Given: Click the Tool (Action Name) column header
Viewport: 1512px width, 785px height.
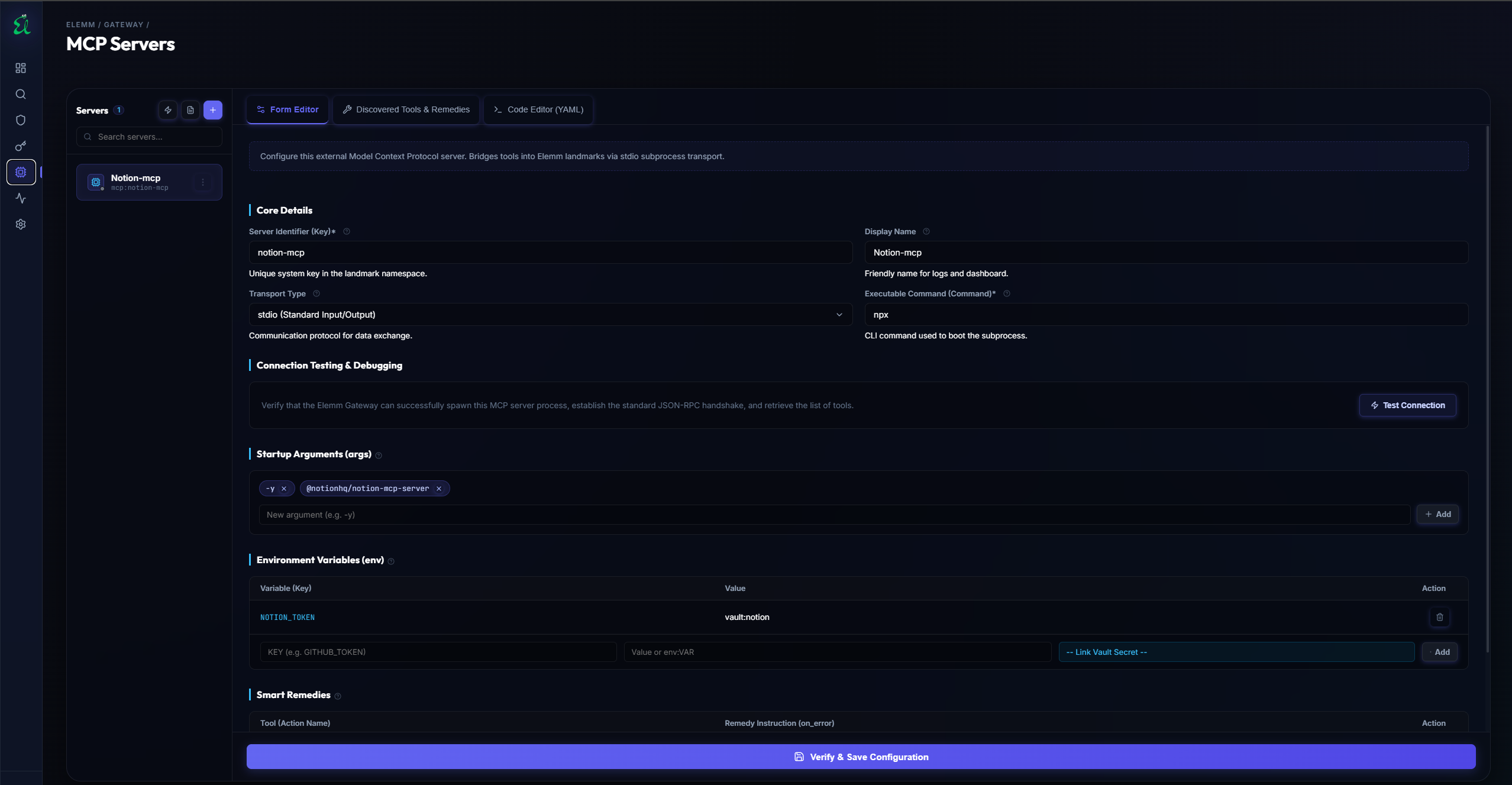Looking at the screenshot, I should click(x=295, y=723).
